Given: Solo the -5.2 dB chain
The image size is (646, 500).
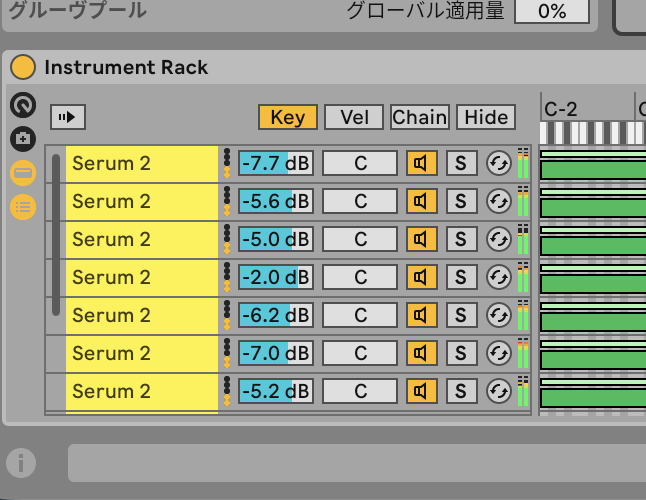Looking at the screenshot, I should pos(461,391).
